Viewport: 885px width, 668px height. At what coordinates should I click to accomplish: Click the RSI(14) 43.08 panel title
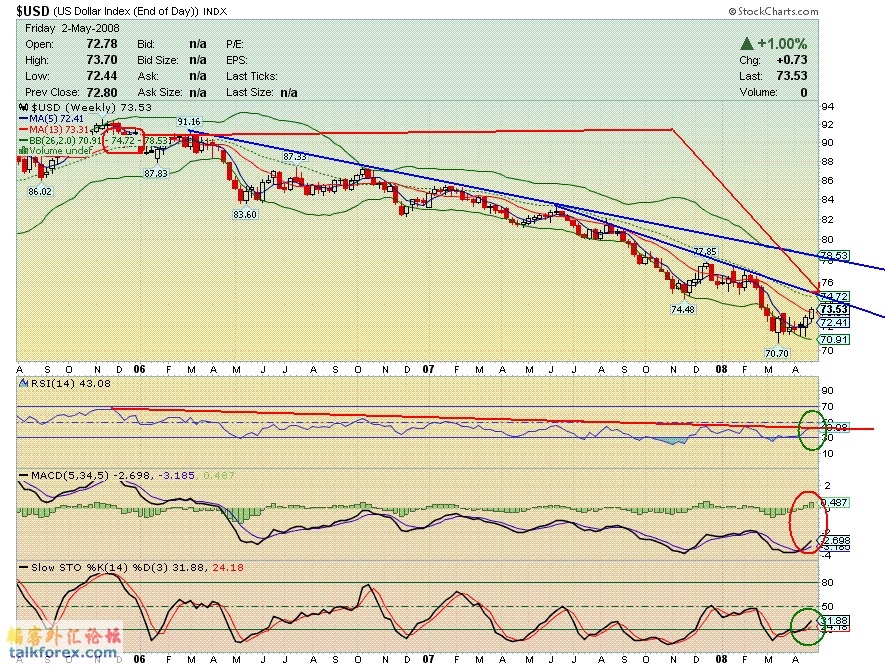(71, 383)
